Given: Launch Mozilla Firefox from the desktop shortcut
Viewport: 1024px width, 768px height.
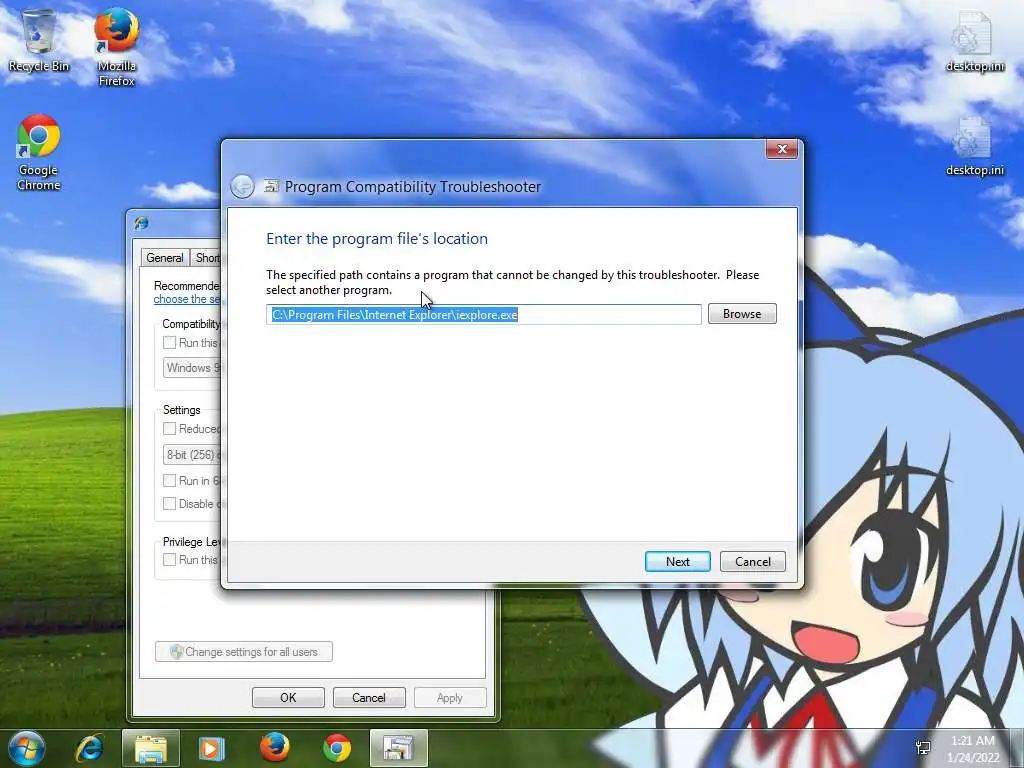Looking at the screenshot, I should (116, 47).
